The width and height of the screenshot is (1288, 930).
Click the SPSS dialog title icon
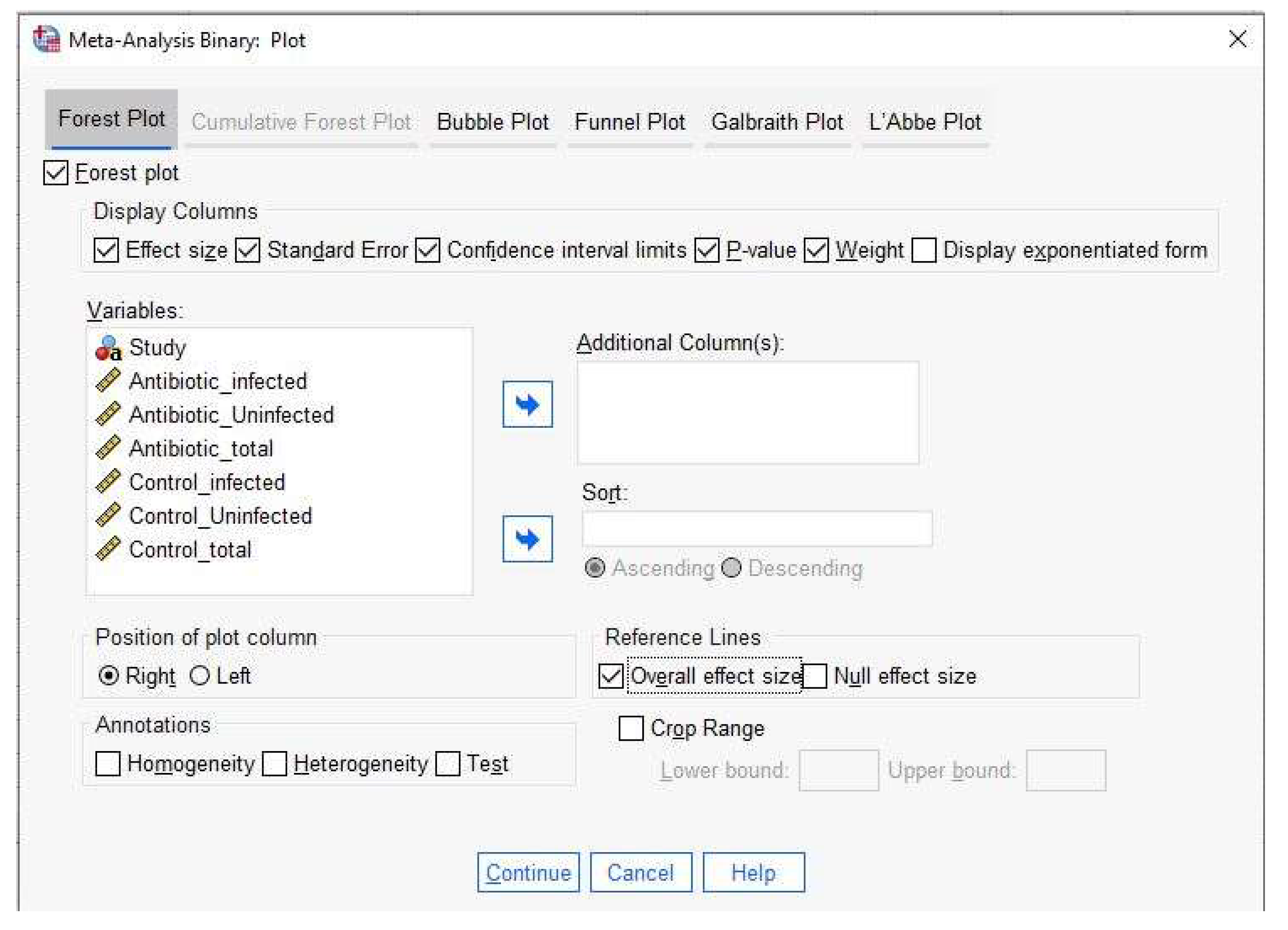46,40
